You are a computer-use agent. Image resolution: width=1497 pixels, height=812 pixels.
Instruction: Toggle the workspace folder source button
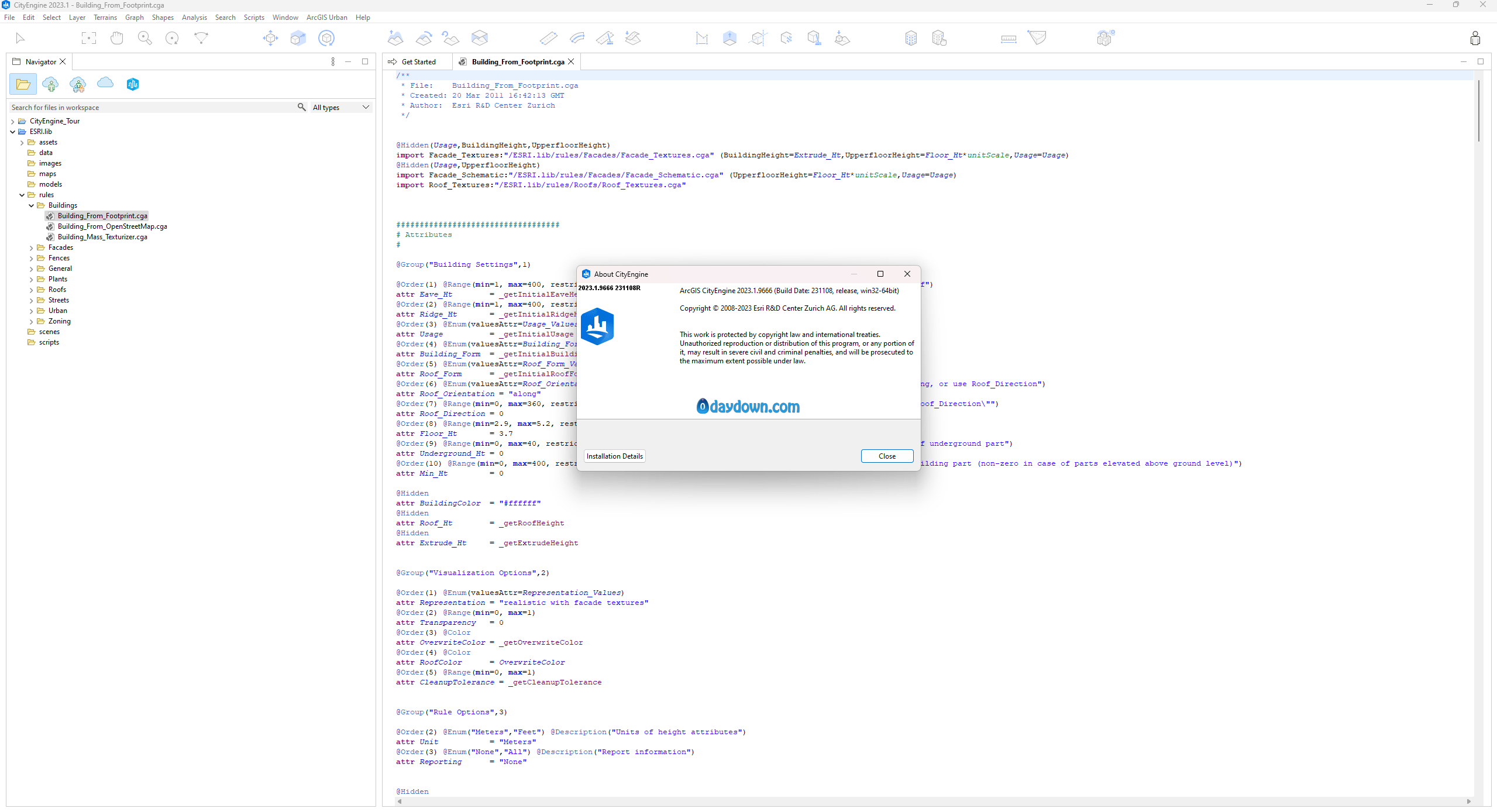23,84
